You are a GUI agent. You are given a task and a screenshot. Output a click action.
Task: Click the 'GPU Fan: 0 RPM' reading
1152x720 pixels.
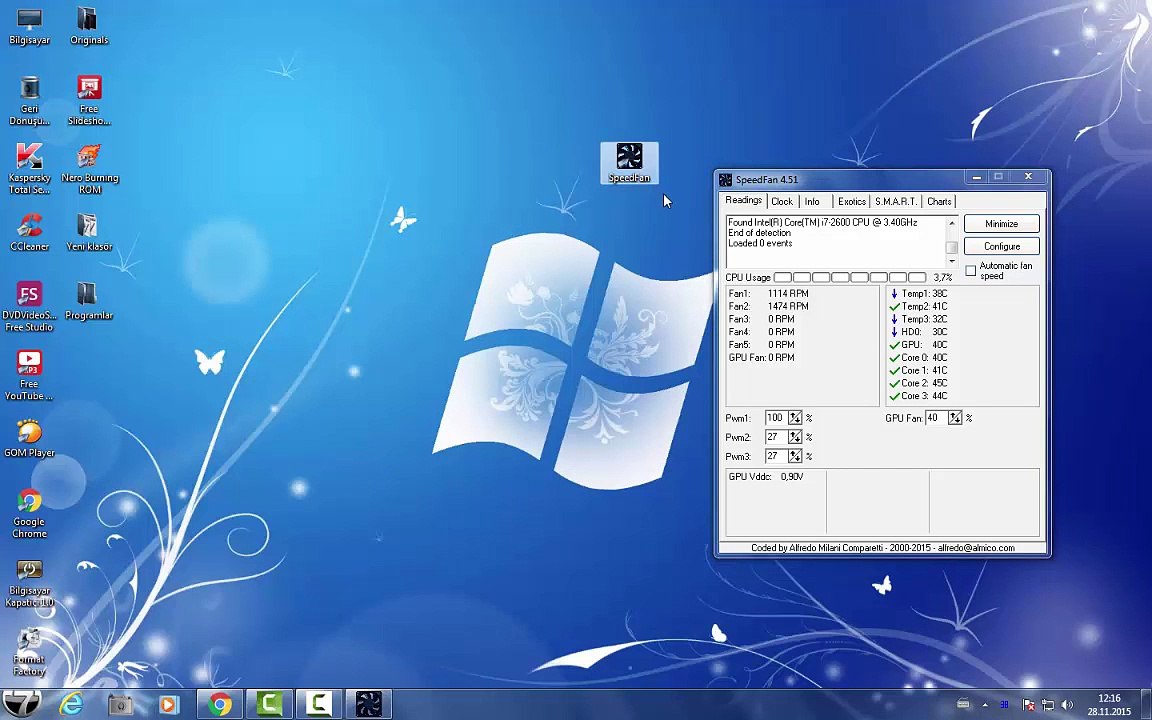click(x=762, y=358)
